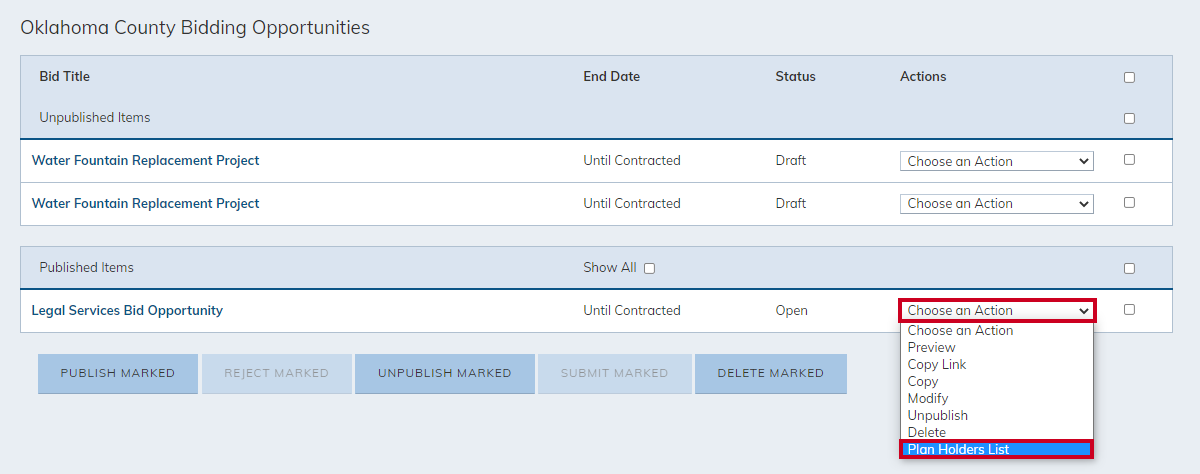The image size is (1200, 474).
Task: Open action dropdown for second Water Fountain draft
Action: coord(997,203)
